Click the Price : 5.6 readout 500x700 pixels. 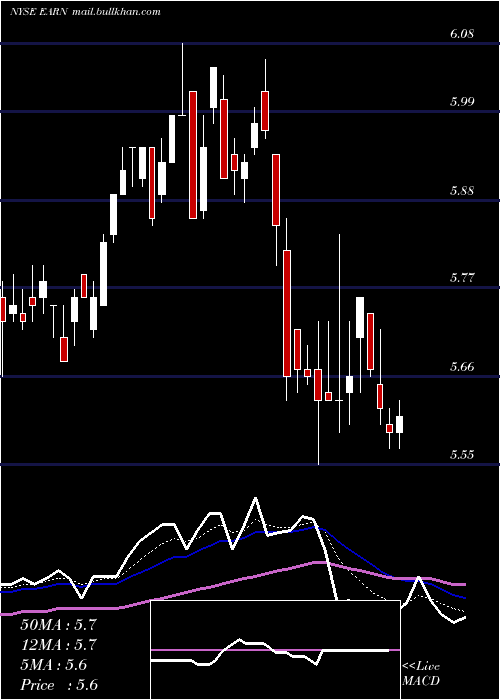[59, 685]
